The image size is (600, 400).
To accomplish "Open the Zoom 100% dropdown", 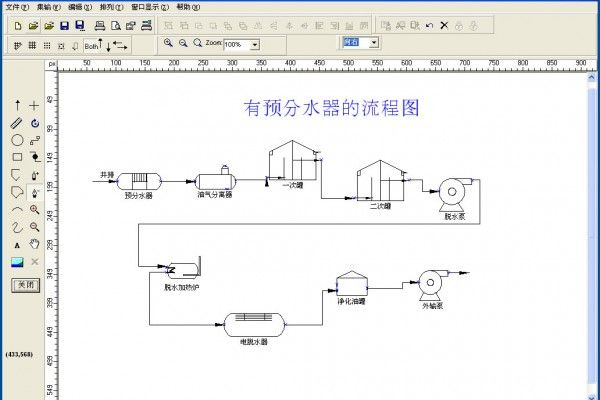I will tap(255, 45).
